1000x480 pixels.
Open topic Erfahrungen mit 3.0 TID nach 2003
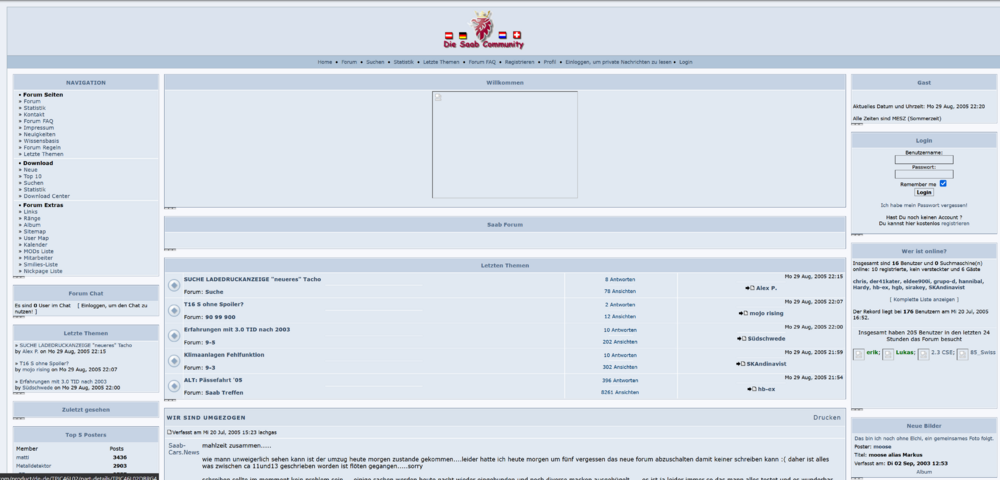tap(237, 330)
